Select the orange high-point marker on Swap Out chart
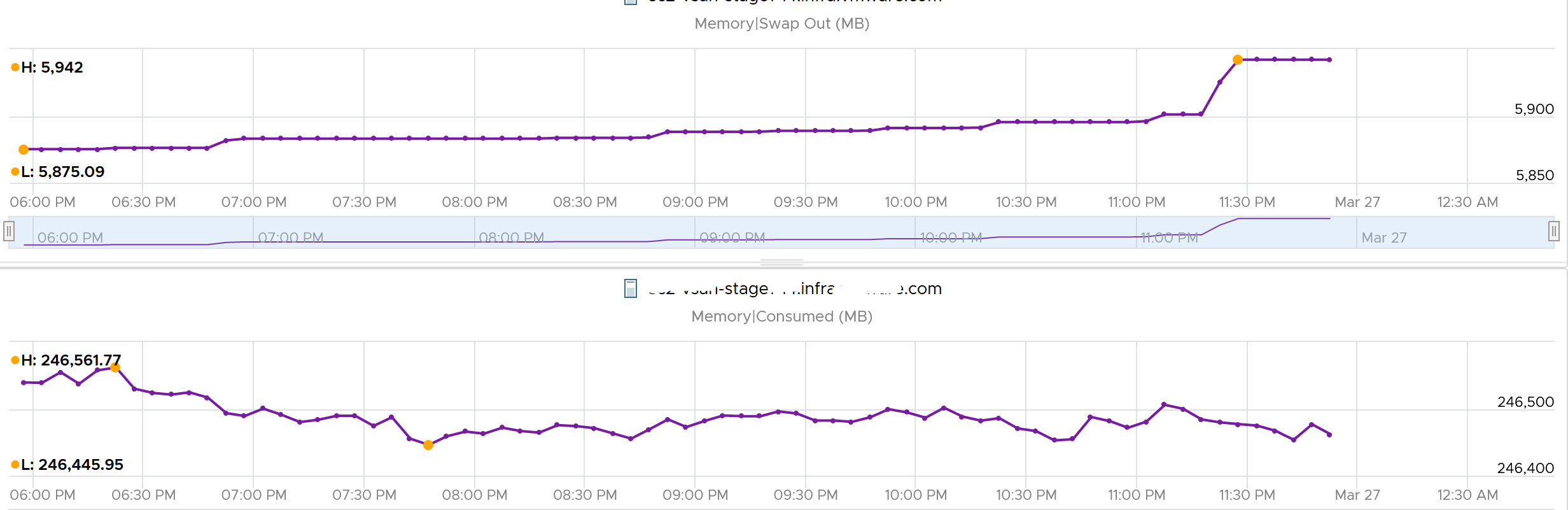Image resolution: width=1568 pixels, height=510 pixels. 1238,60
